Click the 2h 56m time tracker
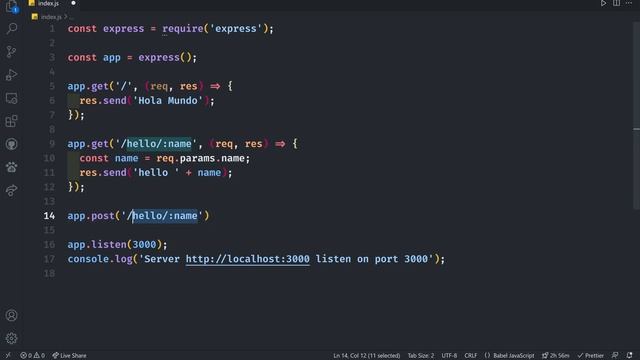The width and height of the screenshot is (640, 360). click(x=556, y=356)
